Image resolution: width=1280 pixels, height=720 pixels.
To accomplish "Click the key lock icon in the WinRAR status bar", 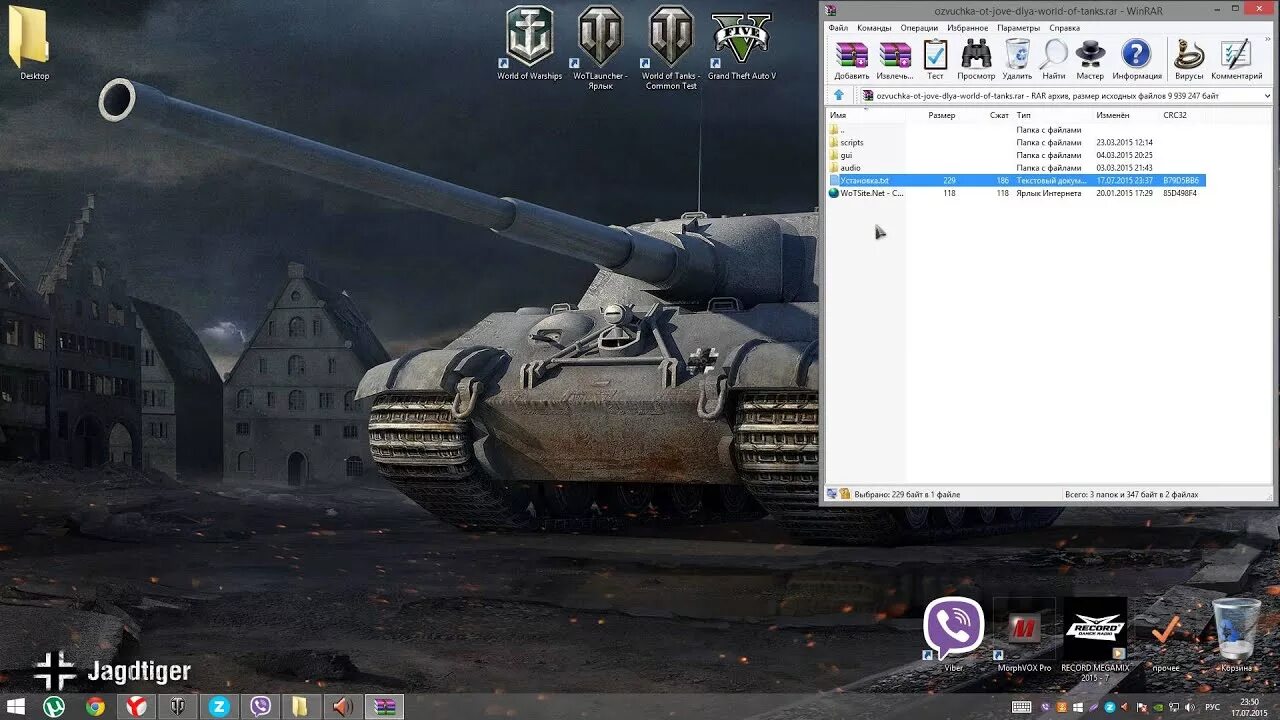I will [x=845, y=494].
